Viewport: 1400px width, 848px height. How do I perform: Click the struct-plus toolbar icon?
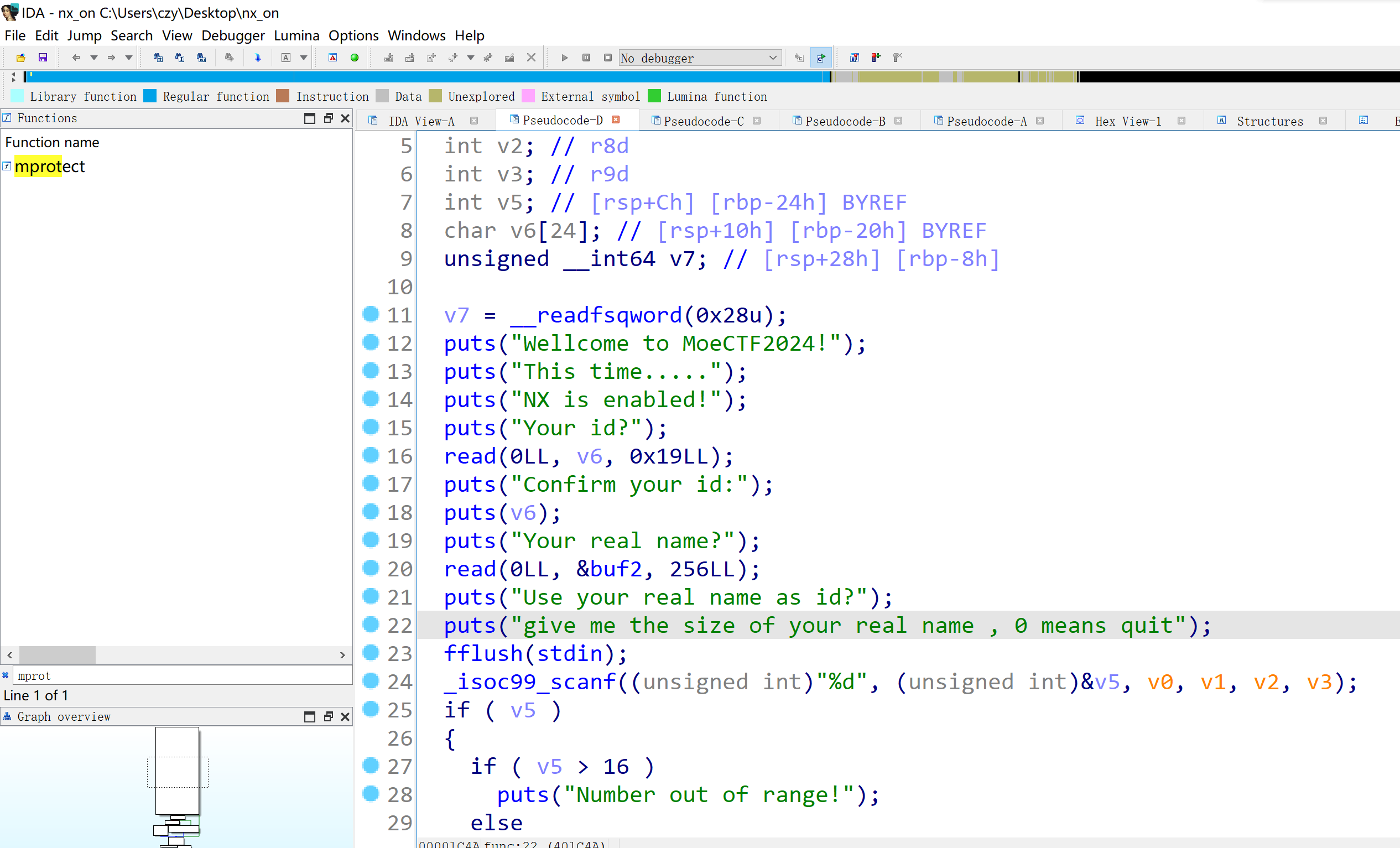pyautogui.click(x=453, y=58)
